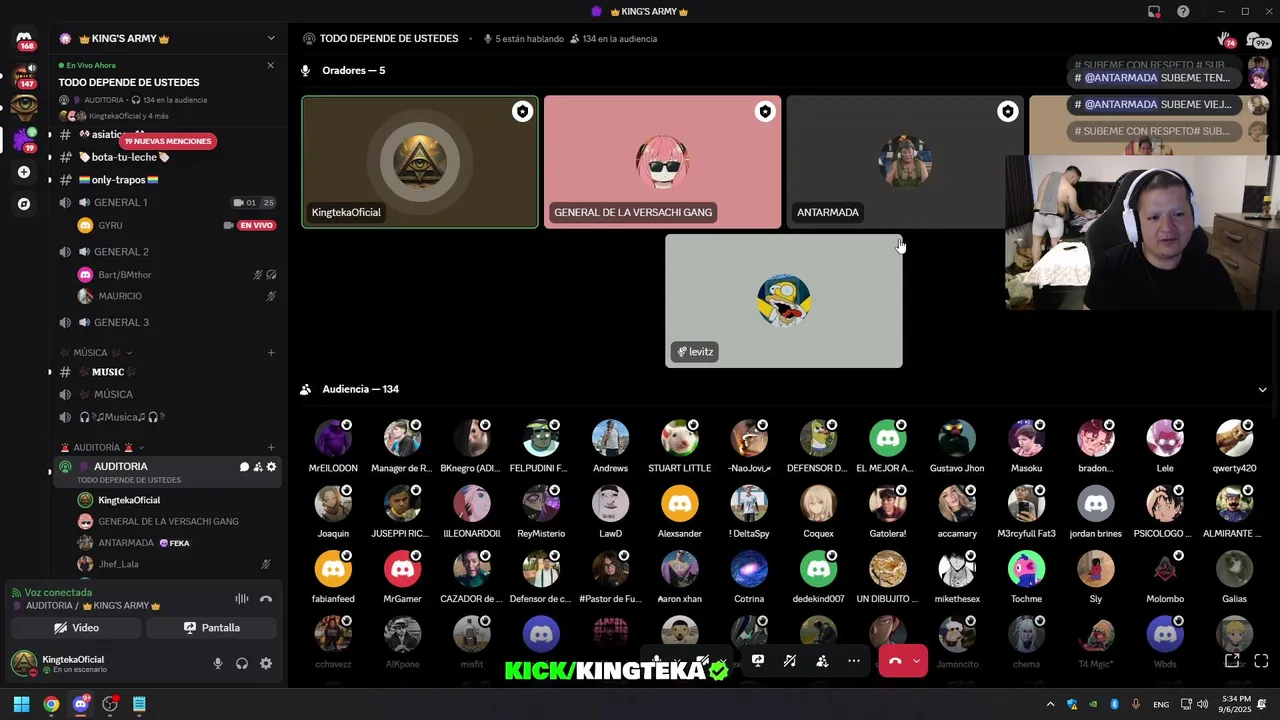Open the Discover servers compass icon
The width and height of the screenshot is (1280, 720).
coord(24,204)
